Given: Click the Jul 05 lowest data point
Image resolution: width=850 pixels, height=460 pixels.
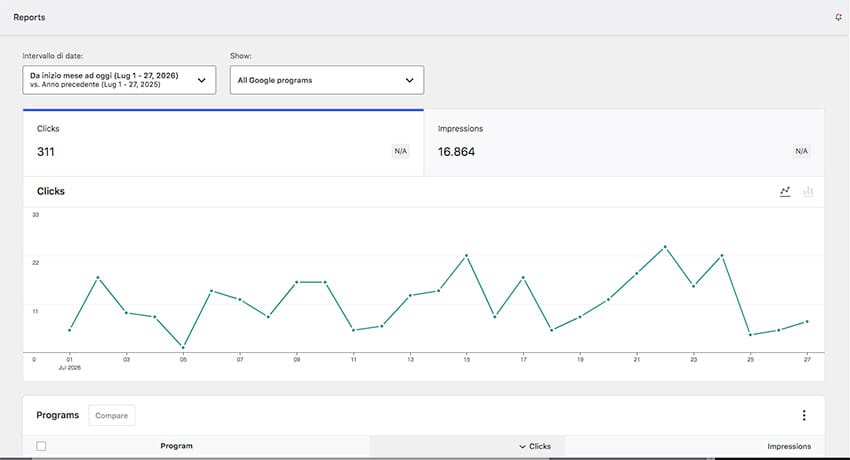Looking at the screenshot, I should [183, 347].
